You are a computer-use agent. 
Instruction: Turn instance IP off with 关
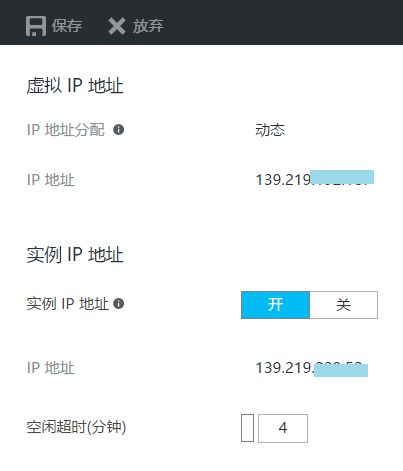344,305
